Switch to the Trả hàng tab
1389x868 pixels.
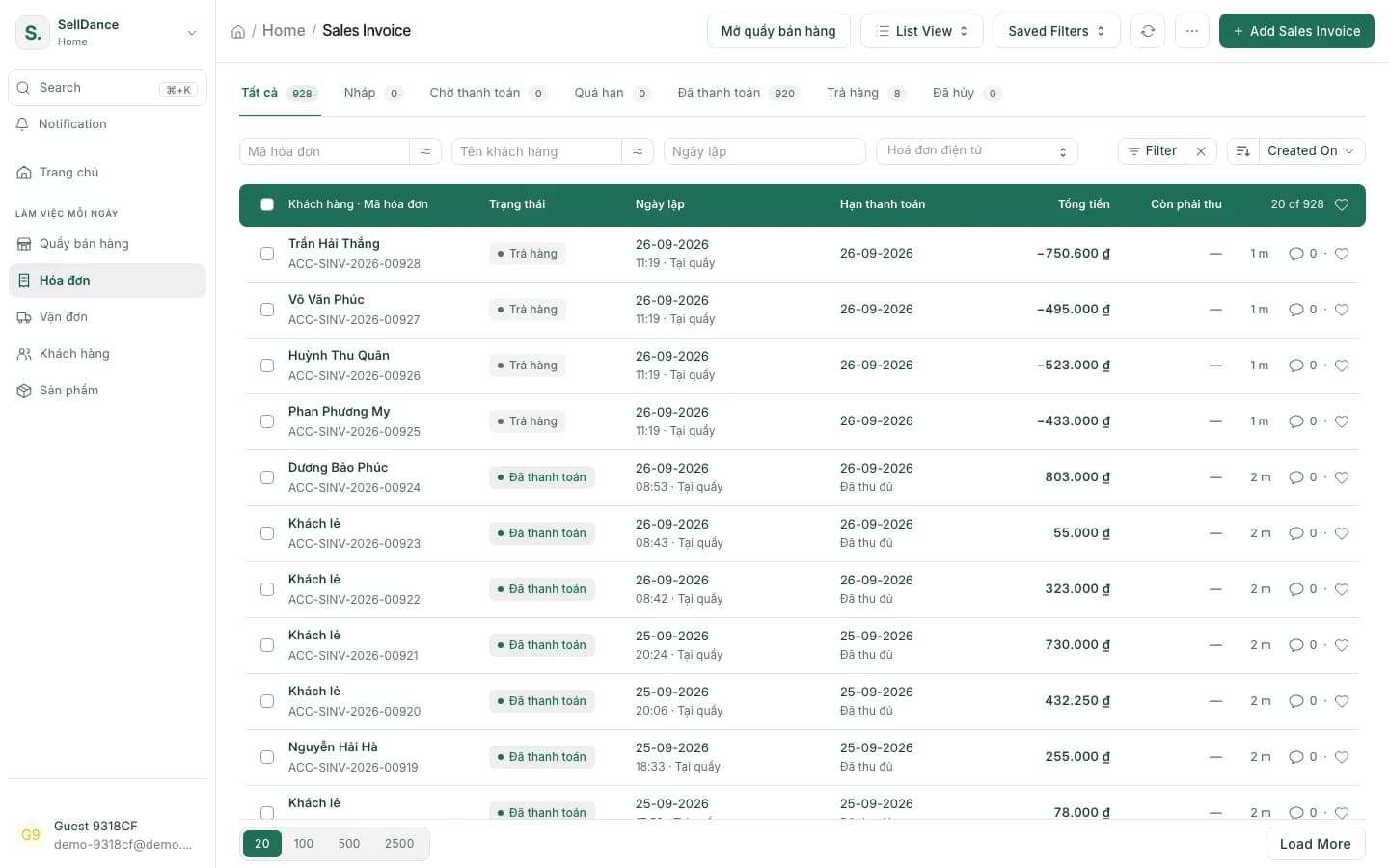point(866,94)
